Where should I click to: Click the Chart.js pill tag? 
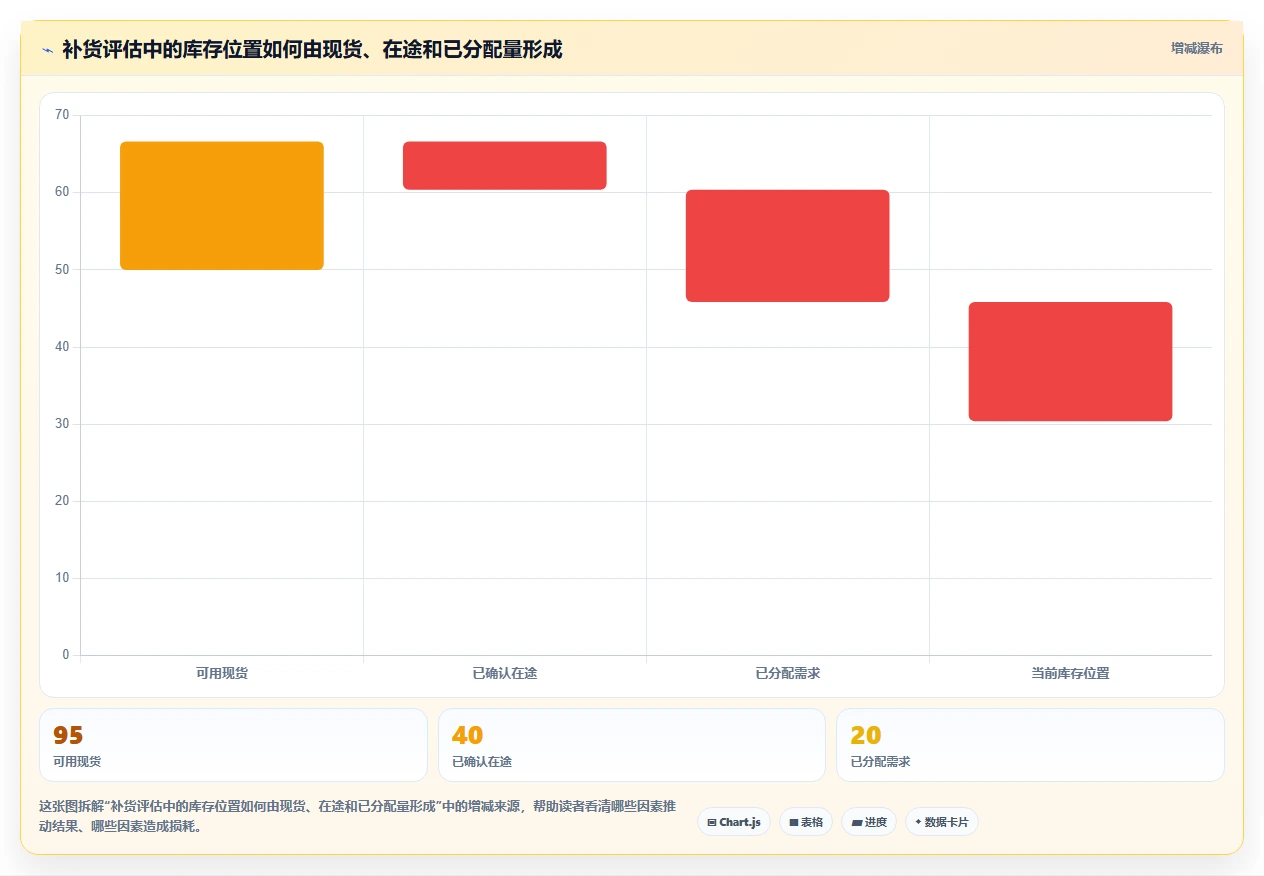click(734, 822)
